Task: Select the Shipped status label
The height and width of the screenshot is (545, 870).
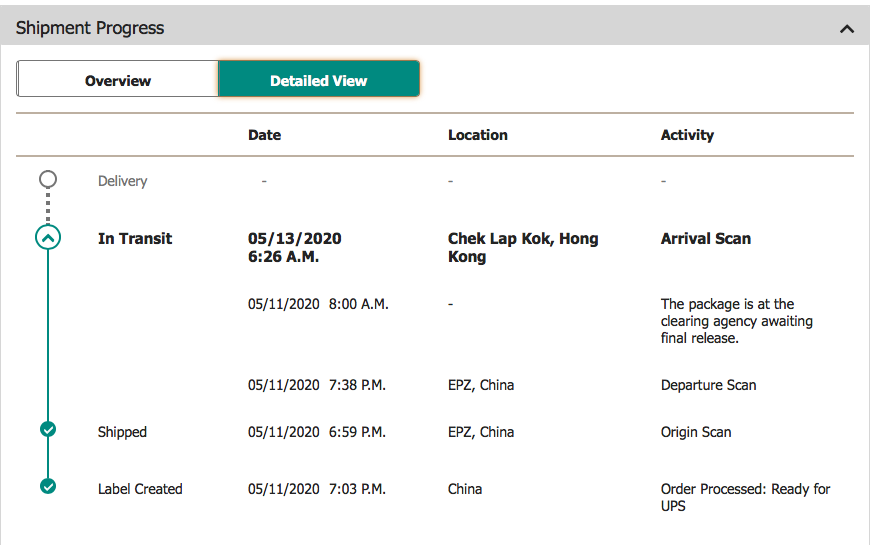Action: coord(122,432)
